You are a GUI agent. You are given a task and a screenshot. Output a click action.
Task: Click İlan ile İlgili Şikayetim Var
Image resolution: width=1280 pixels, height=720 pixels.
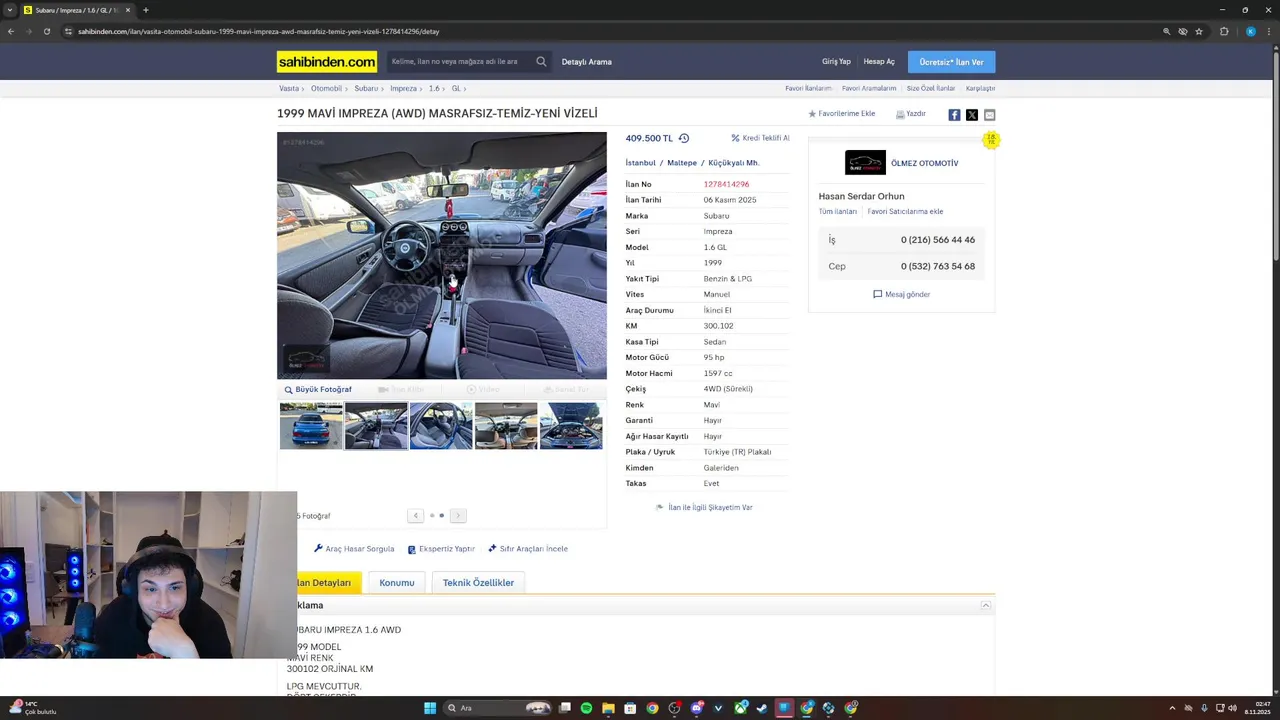pyautogui.click(x=704, y=508)
